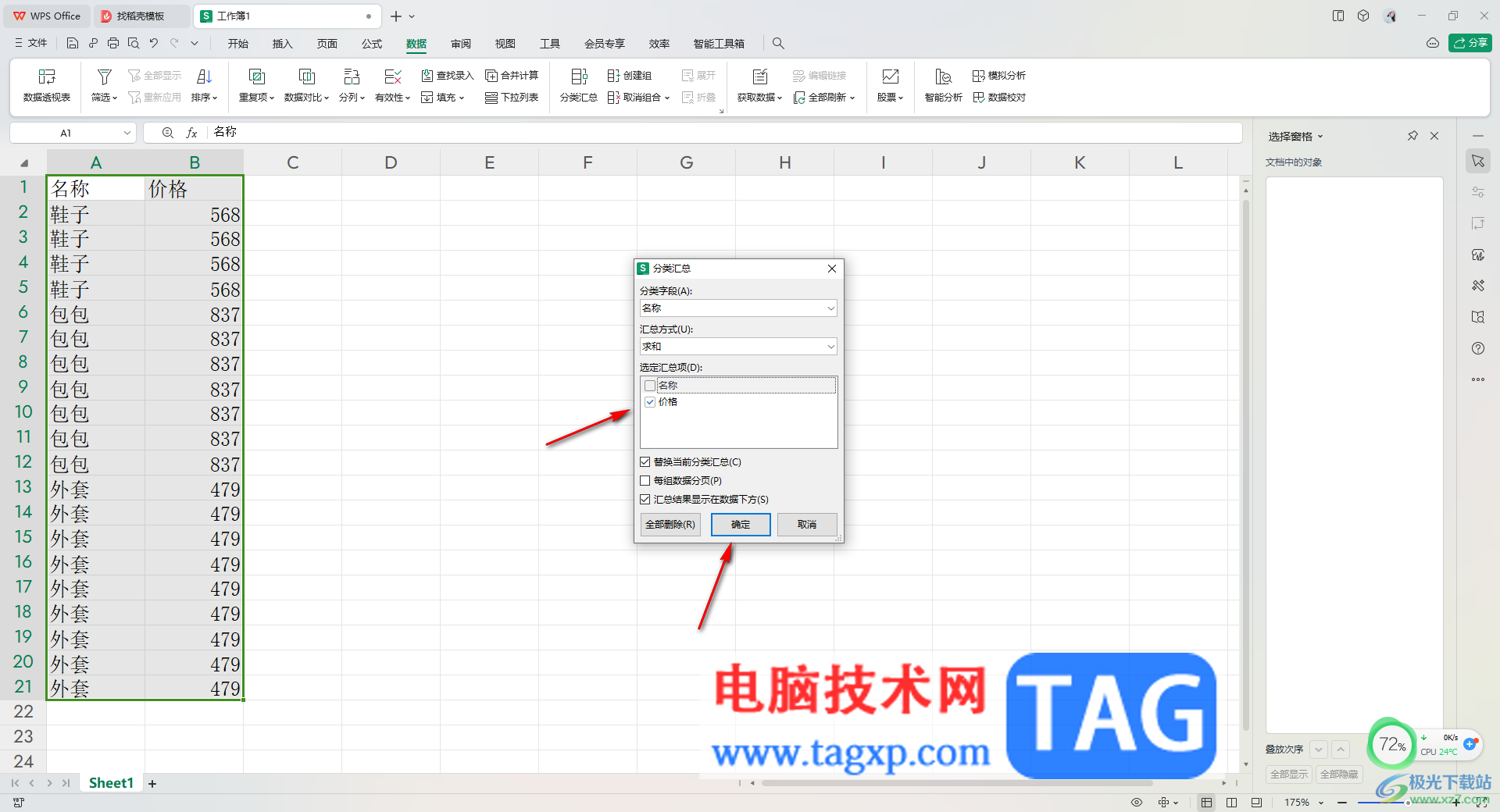Click the horizontal scrollbar of the sheet

pos(957,783)
